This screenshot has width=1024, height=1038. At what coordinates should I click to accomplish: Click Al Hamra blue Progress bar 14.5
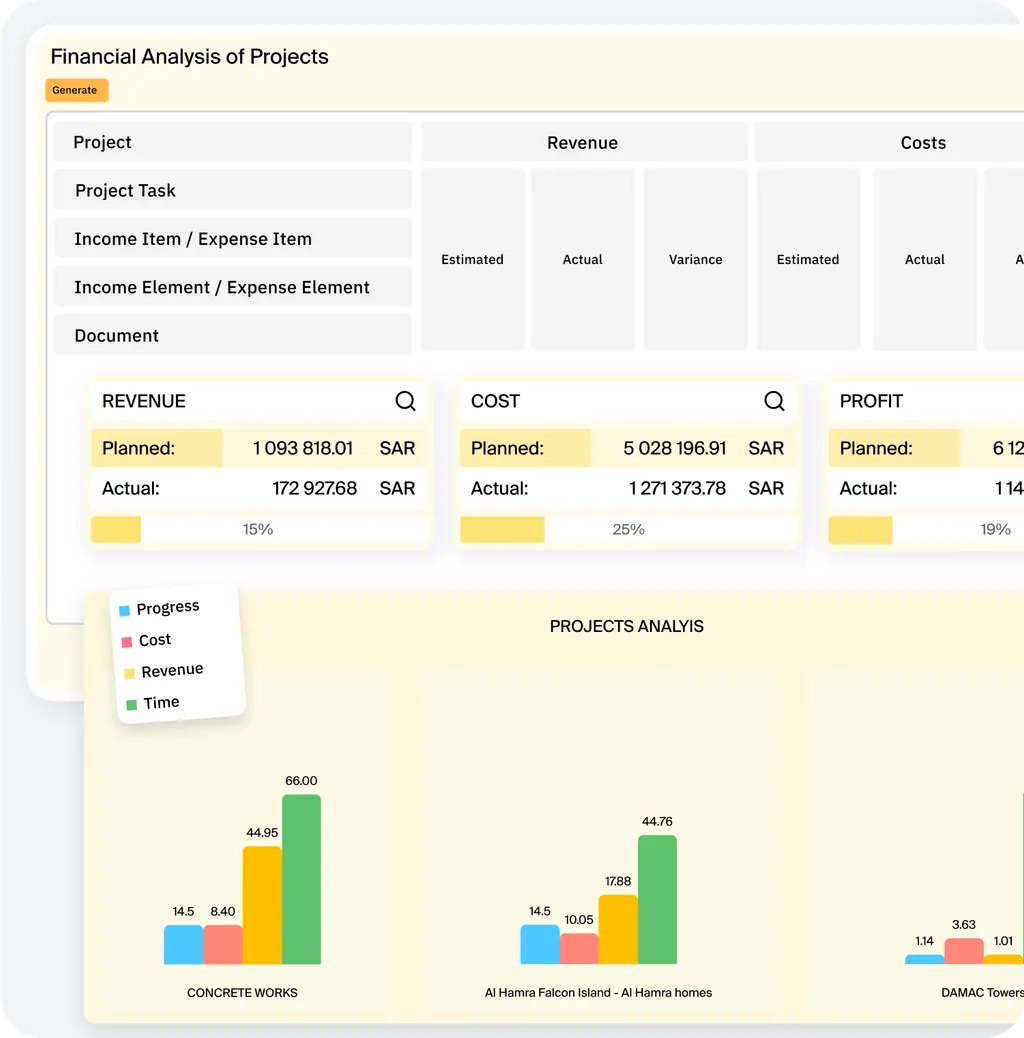(539, 944)
